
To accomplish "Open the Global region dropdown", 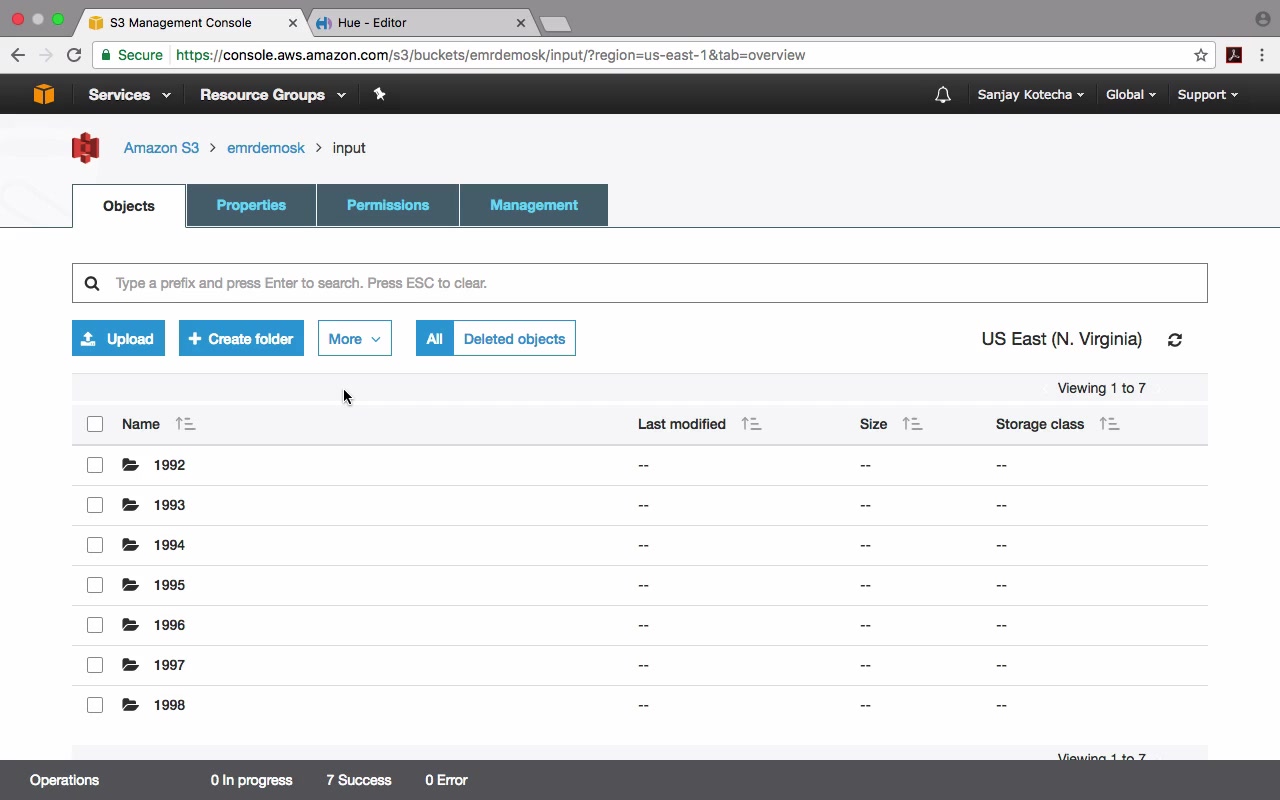I will (x=1131, y=95).
